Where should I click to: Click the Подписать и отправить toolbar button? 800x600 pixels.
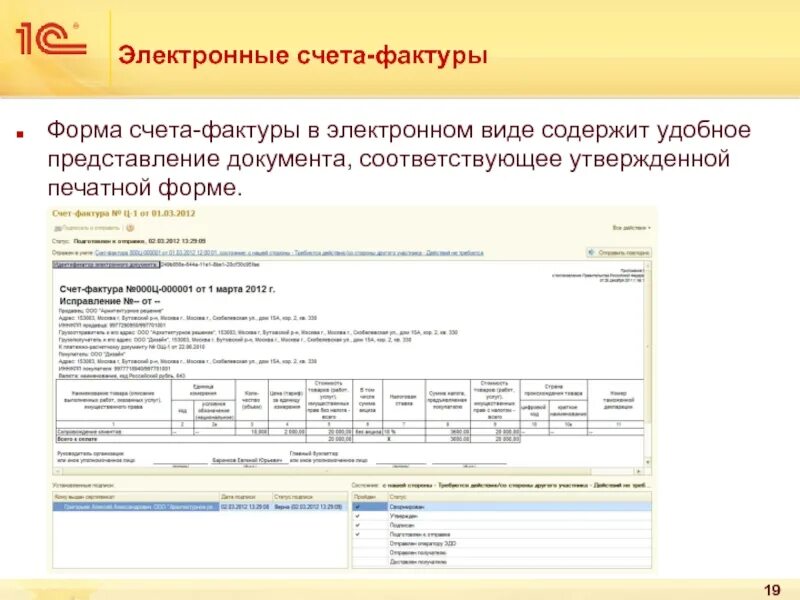[x=87, y=228]
